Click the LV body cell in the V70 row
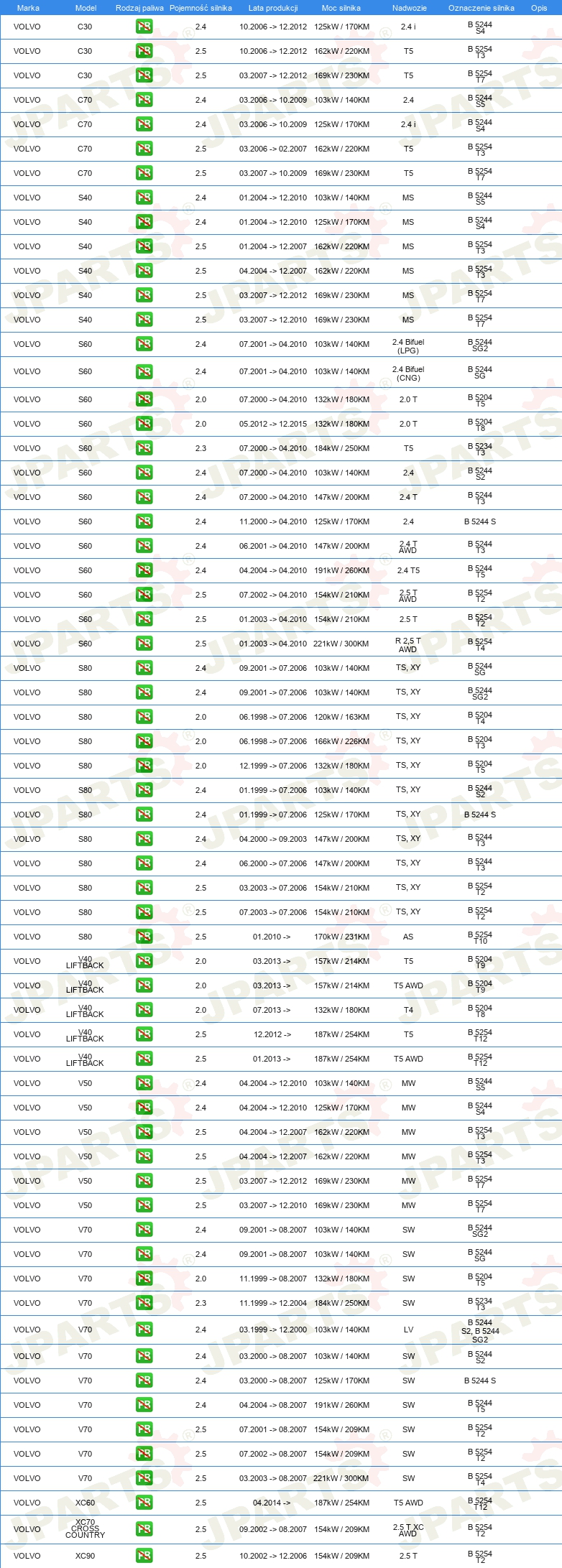Viewport: 562px width, 1568px height. (408, 1330)
